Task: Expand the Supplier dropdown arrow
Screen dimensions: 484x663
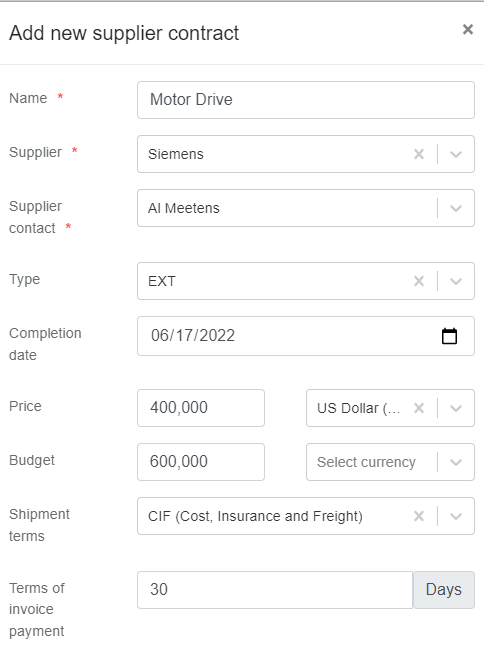Action: click(456, 154)
